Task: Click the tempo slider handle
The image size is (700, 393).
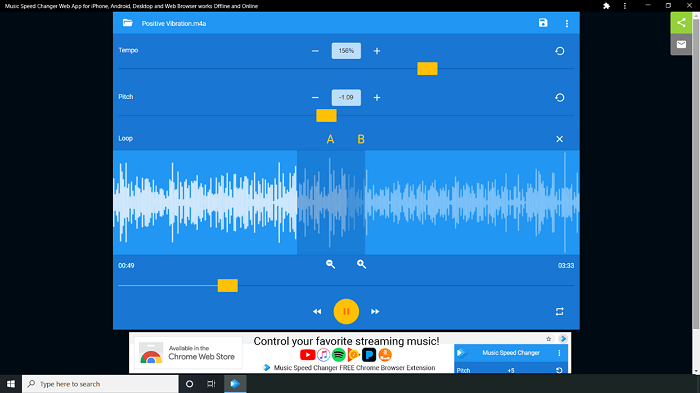Action: (x=427, y=68)
